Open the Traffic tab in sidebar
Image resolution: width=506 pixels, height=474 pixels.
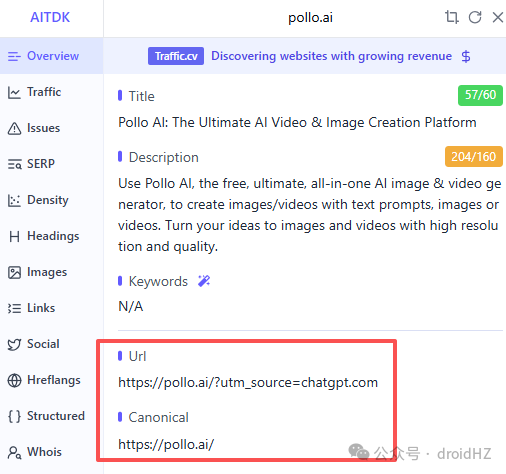[x=34, y=92]
